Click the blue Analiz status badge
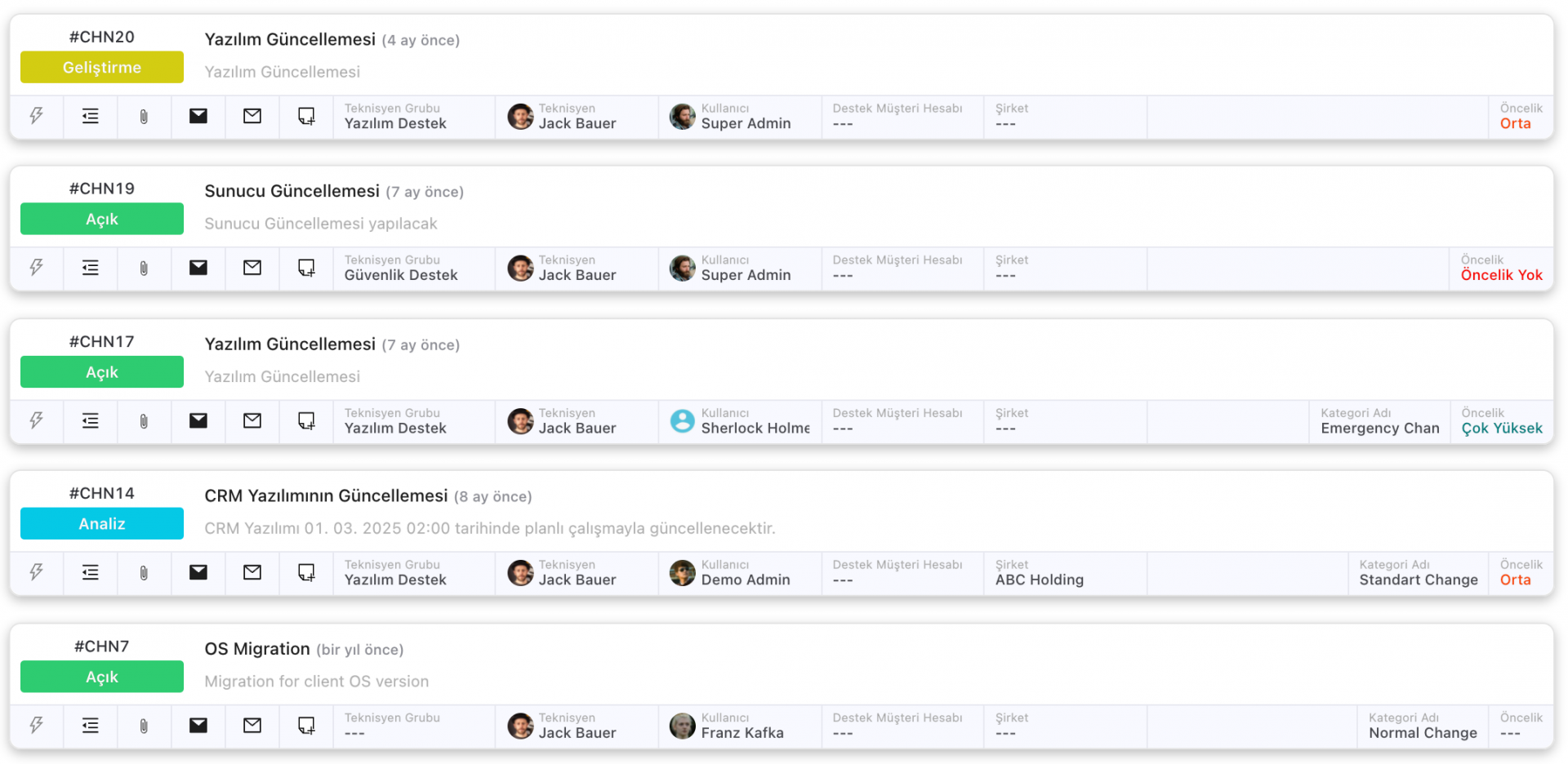 pyautogui.click(x=102, y=524)
